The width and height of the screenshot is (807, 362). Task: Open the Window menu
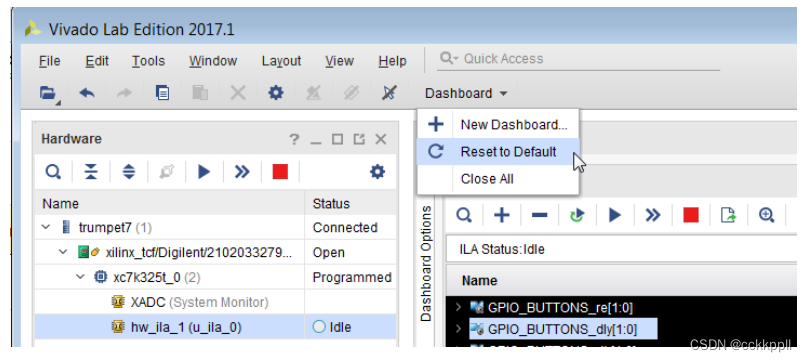pyautogui.click(x=213, y=61)
